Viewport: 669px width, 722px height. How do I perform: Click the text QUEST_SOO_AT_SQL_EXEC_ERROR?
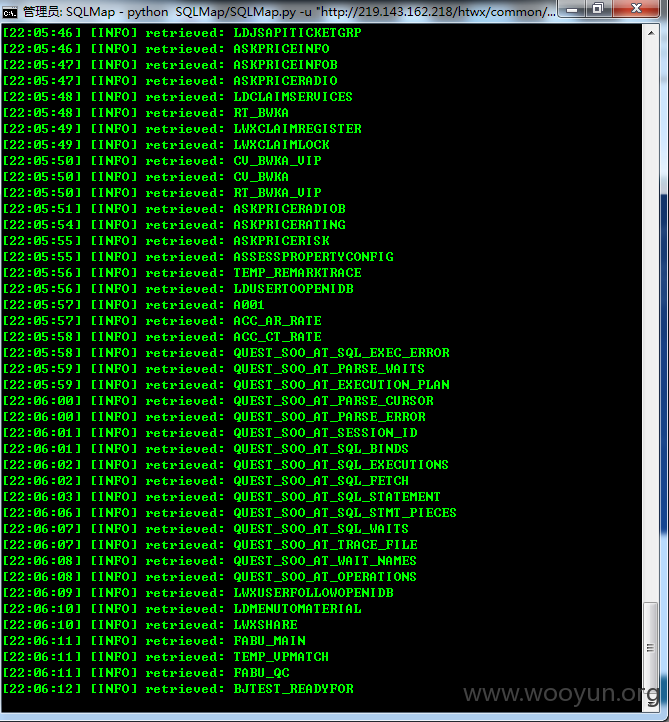click(341, 353)
